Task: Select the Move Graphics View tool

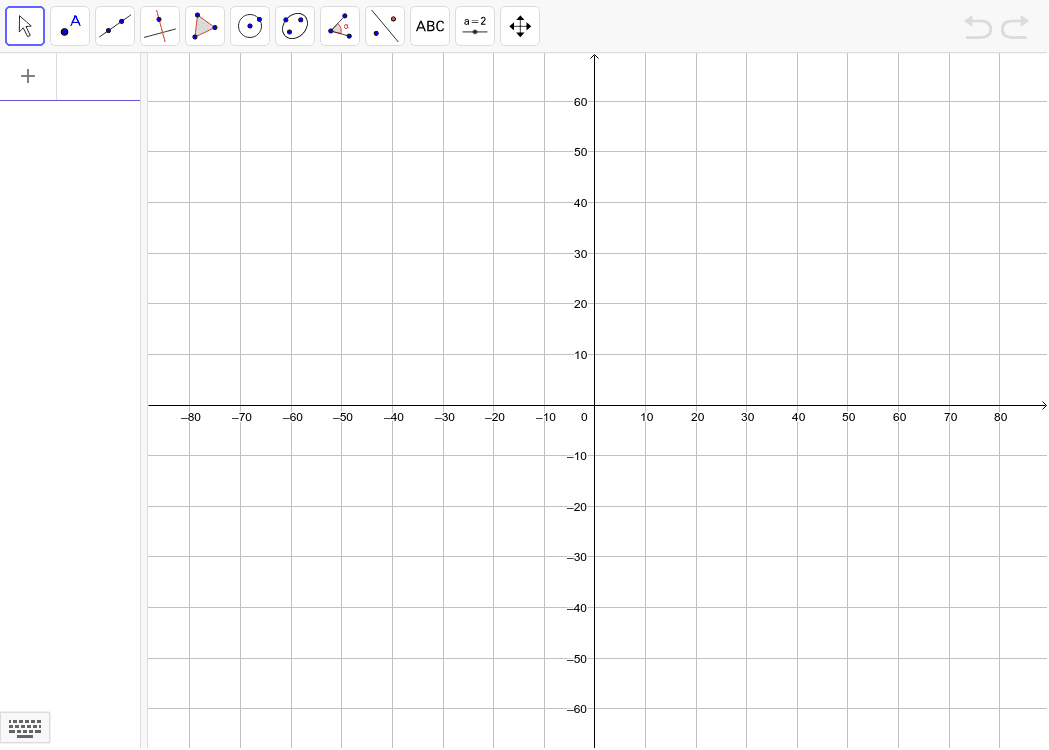Action: tap(520, 26)
